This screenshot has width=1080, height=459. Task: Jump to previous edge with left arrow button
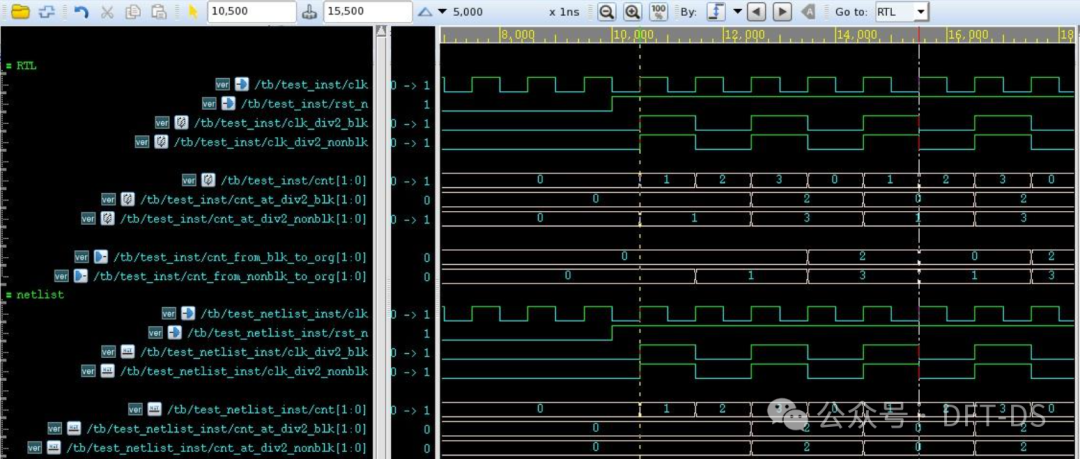(756, 12)
